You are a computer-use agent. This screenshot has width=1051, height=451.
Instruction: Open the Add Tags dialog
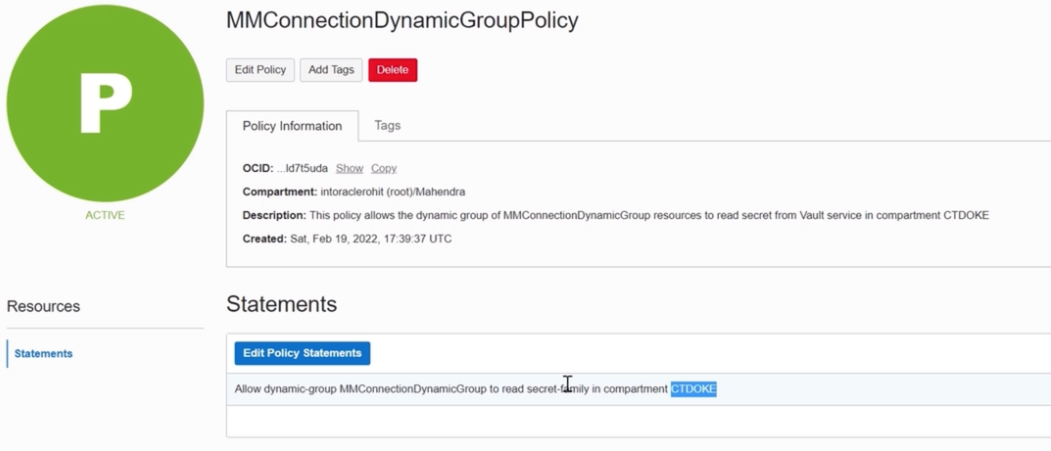pyautogui.click(x=330, y=70)
